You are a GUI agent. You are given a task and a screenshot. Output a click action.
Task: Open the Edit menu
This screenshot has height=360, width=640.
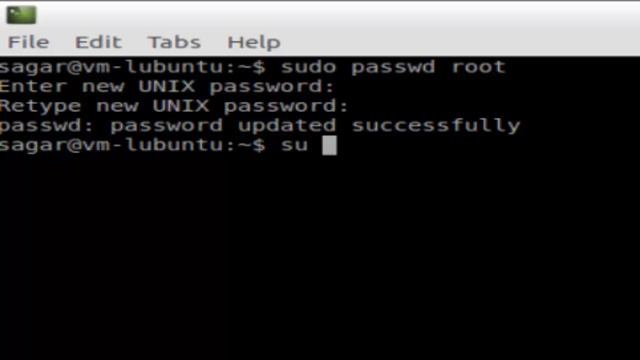coord(98,42)
